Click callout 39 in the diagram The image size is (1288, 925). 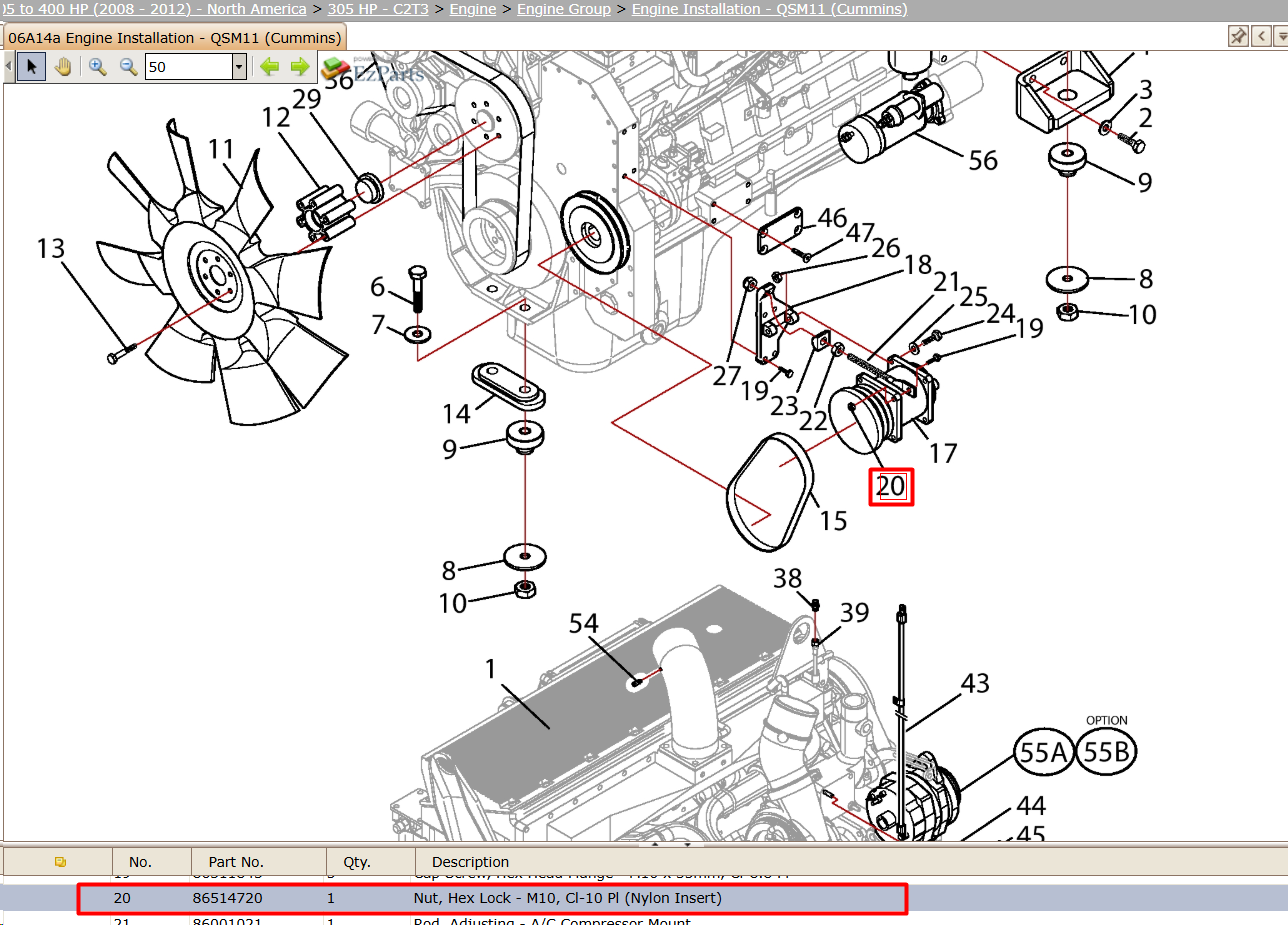pyautogui.click(x=854, y=612)
